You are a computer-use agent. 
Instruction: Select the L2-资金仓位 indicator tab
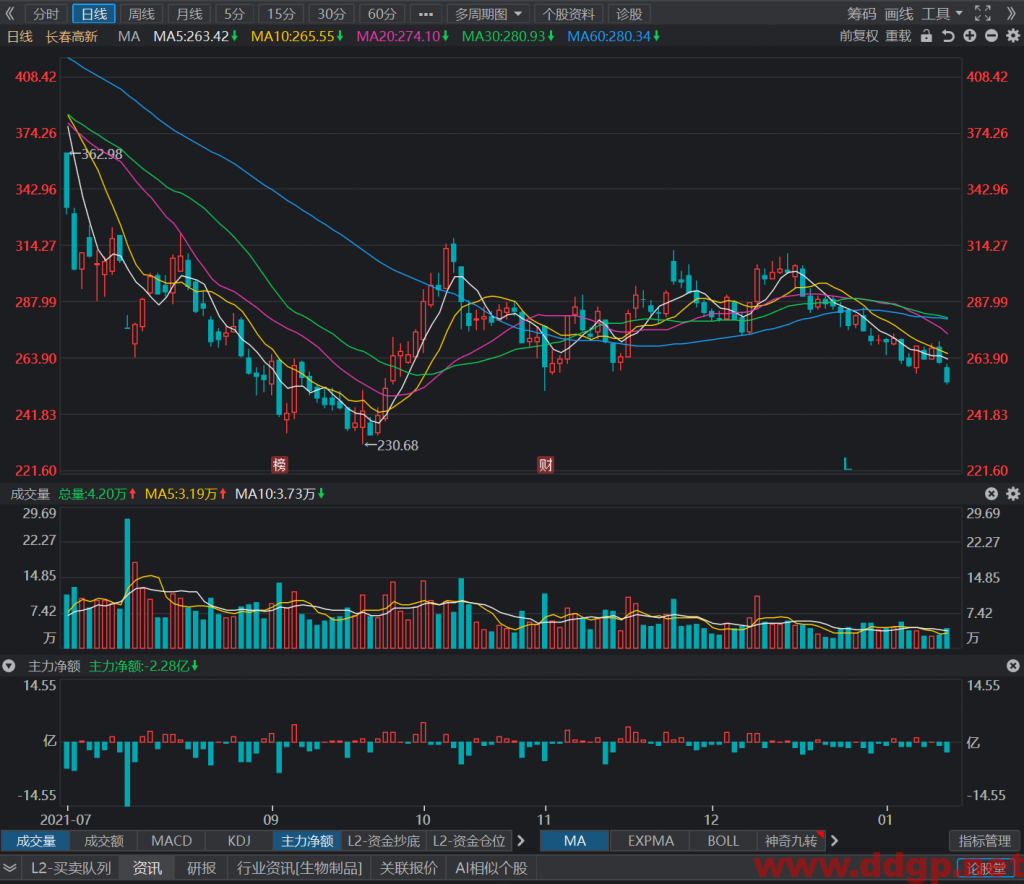coord(469,841)
